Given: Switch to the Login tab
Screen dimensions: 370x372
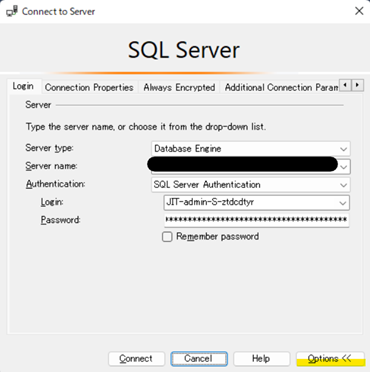Looking at the screenshot, I should 23,86.
